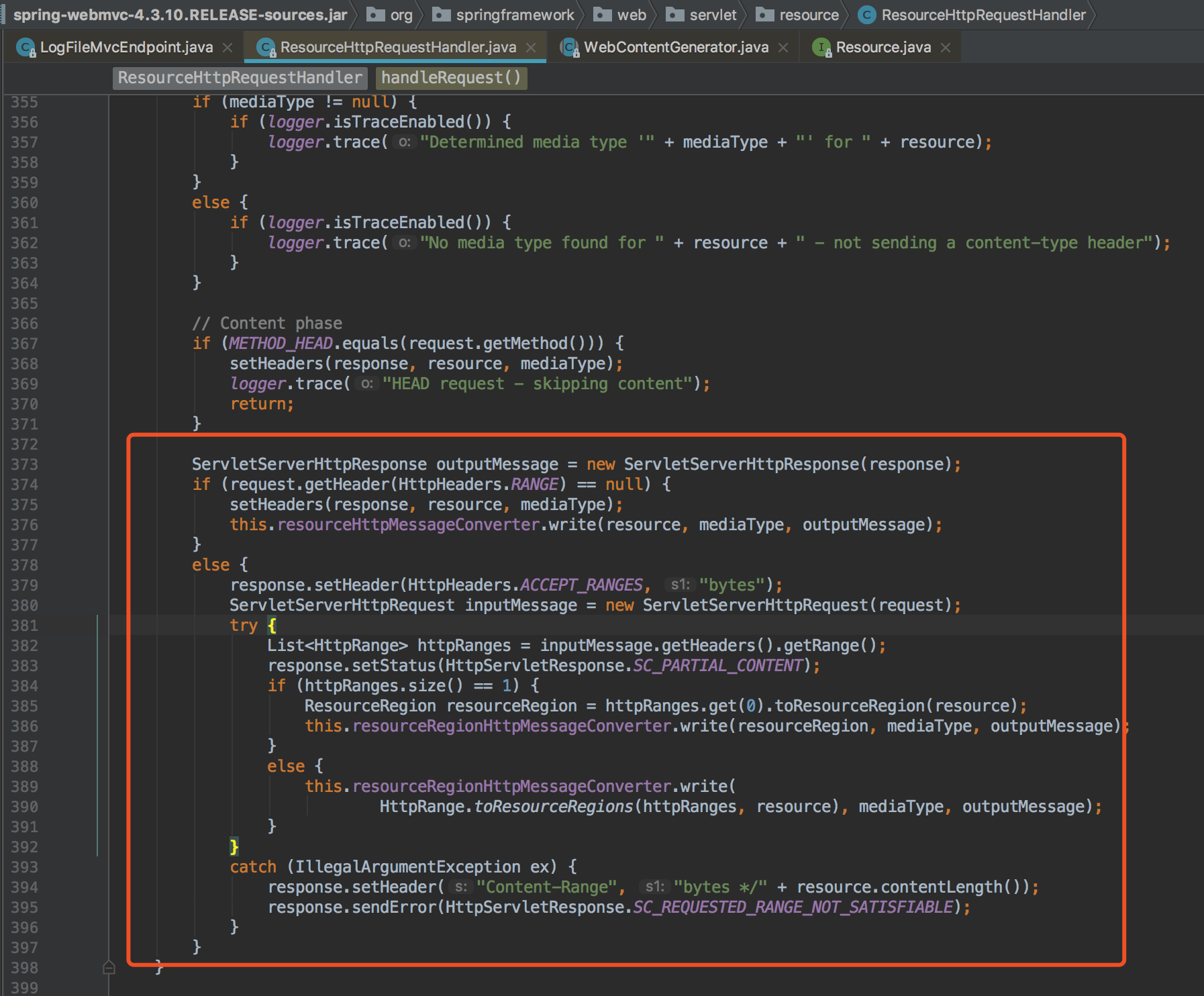Click the spring-webmvc sources jar breadcrumb
Screen dimensions: 1204x996
point(181,15)
